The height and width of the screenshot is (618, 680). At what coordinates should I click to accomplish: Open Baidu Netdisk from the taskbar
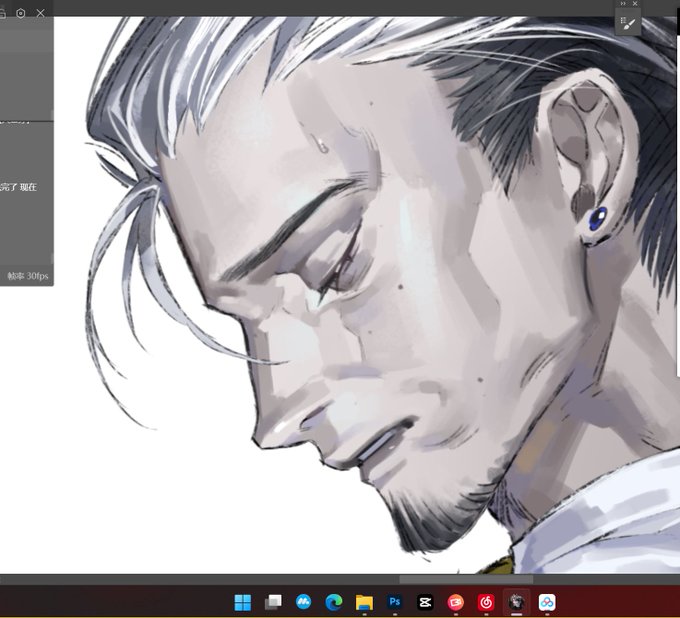[547, 602]
